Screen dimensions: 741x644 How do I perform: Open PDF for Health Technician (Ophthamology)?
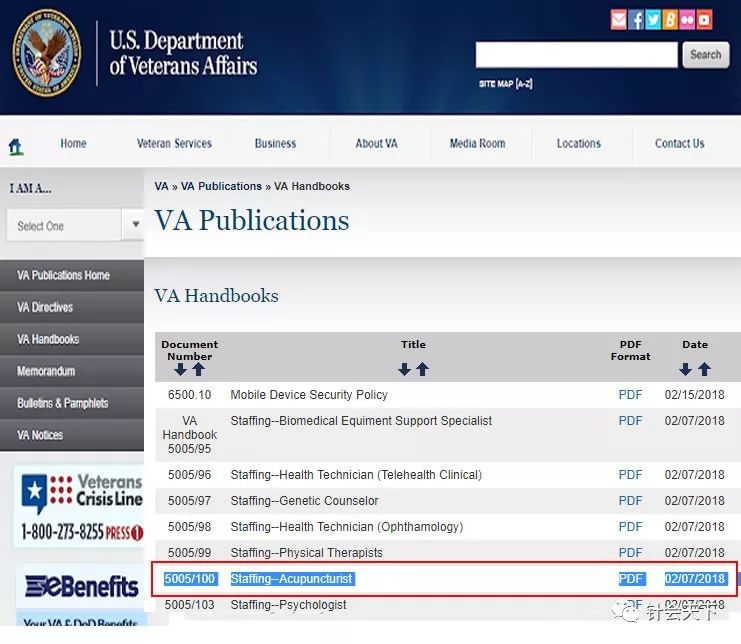tap(630, 526)
